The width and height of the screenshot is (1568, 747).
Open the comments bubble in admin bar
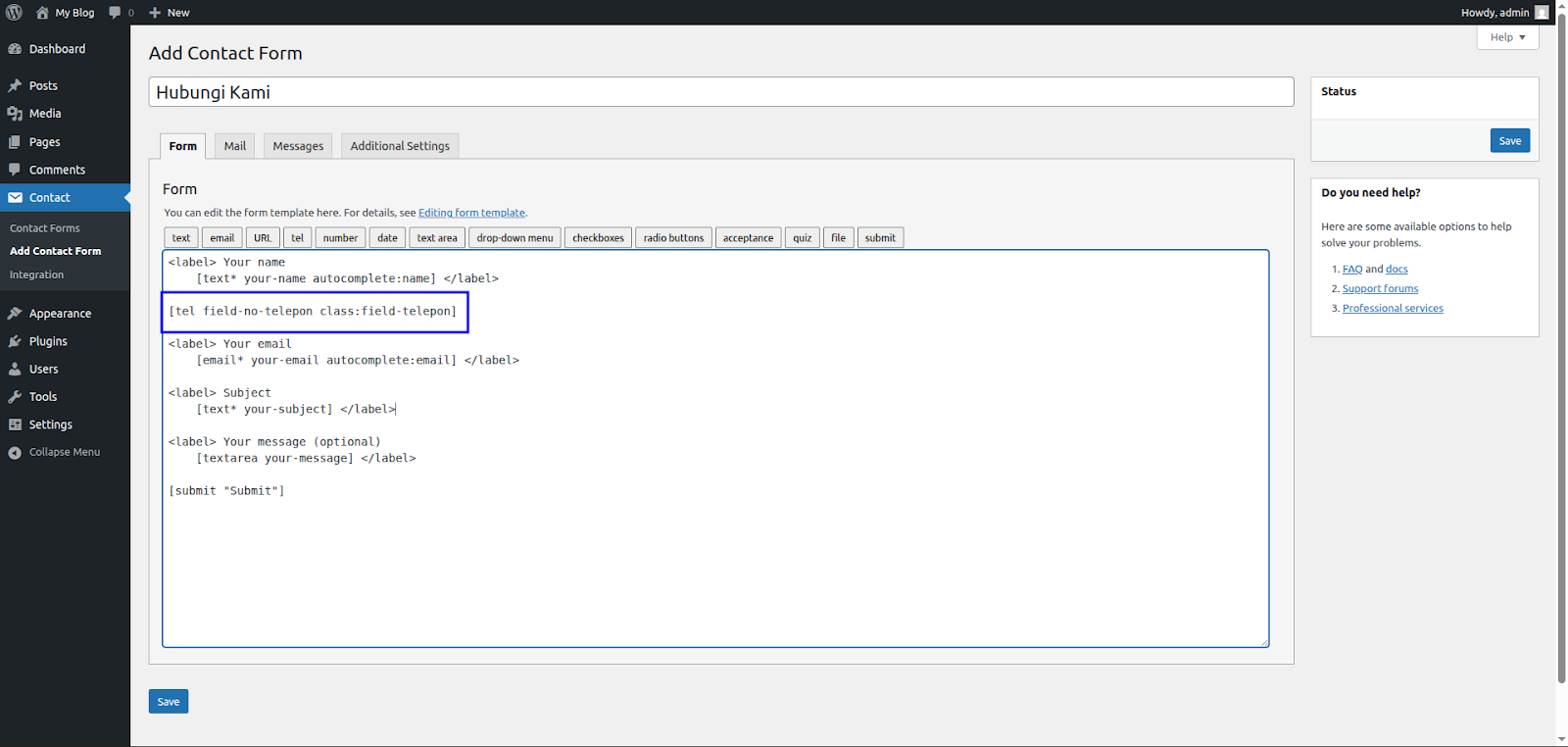[x=116, y=13]
